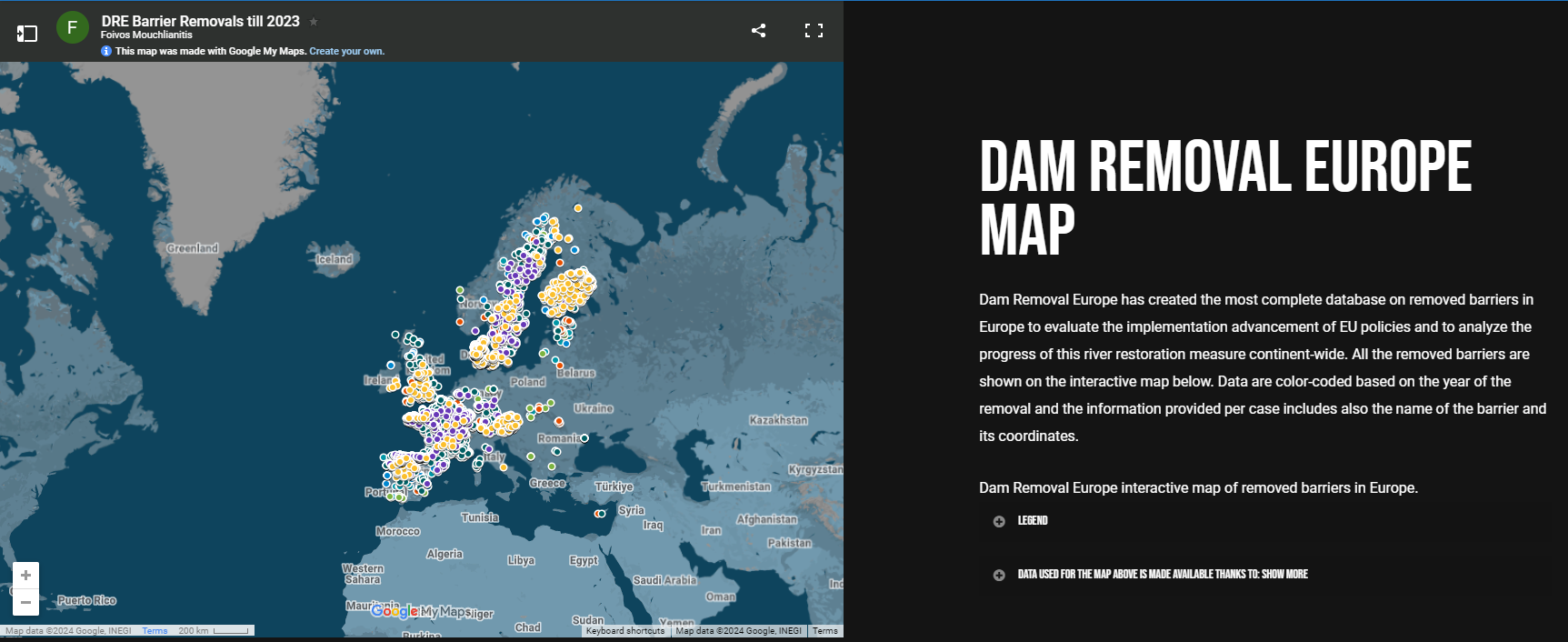Click author name Foivos Mouchlianitis
The image size is (1568, 642).
pyautogui.click(x=146, y=35)
